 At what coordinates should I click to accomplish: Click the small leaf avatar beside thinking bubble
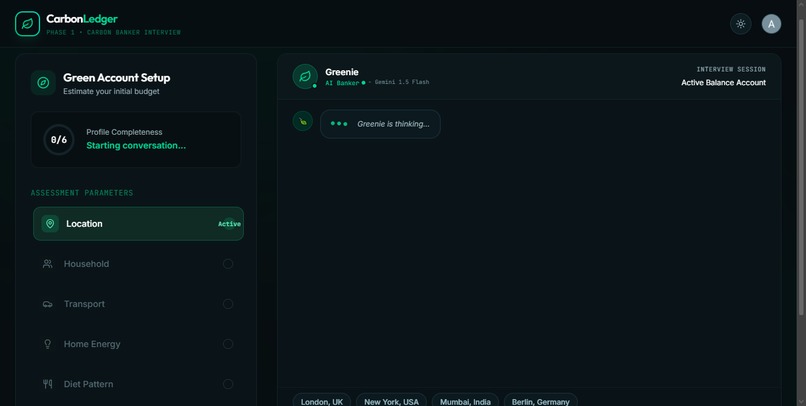[303, 121]
